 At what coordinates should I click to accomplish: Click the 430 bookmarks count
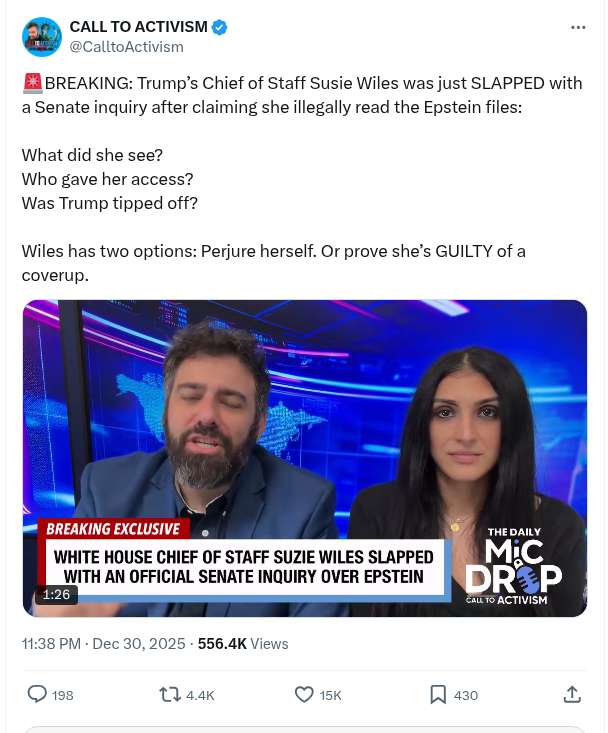pyautogui.click(x=465, y=696)
